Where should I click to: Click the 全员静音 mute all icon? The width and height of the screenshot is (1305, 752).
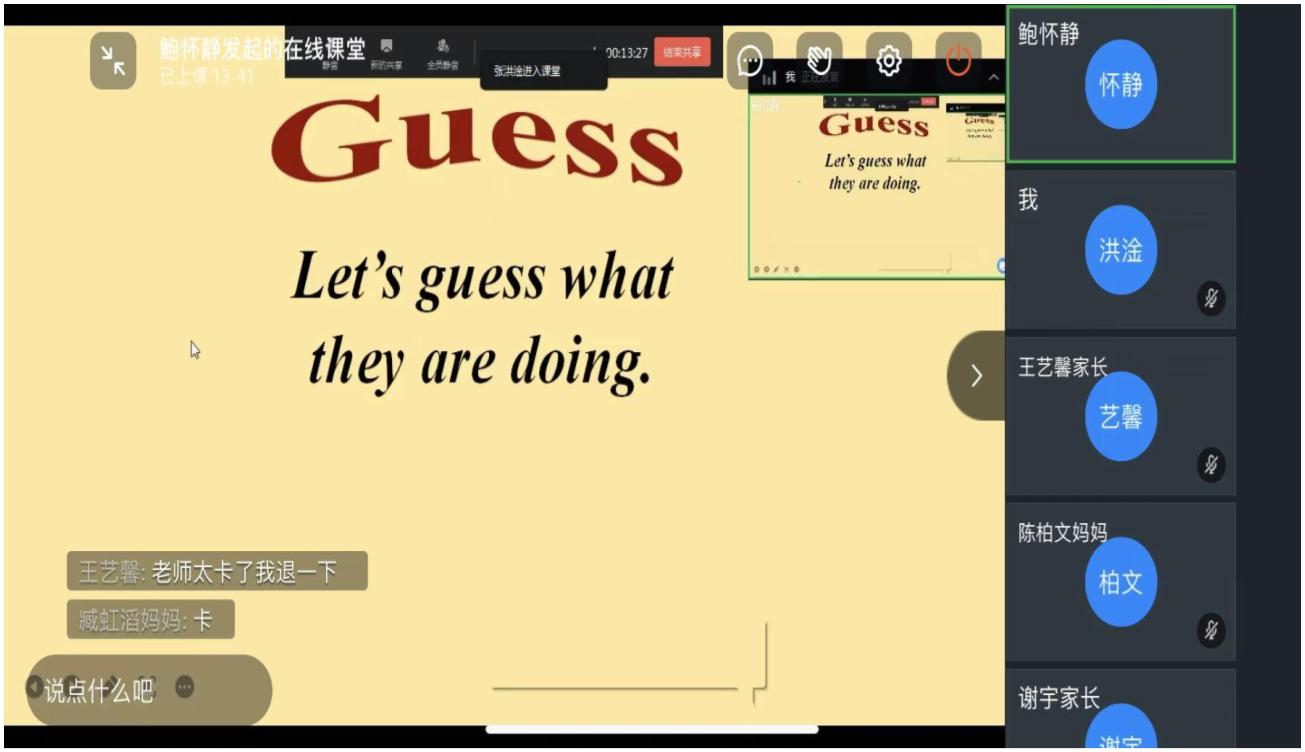pos(442,54)
